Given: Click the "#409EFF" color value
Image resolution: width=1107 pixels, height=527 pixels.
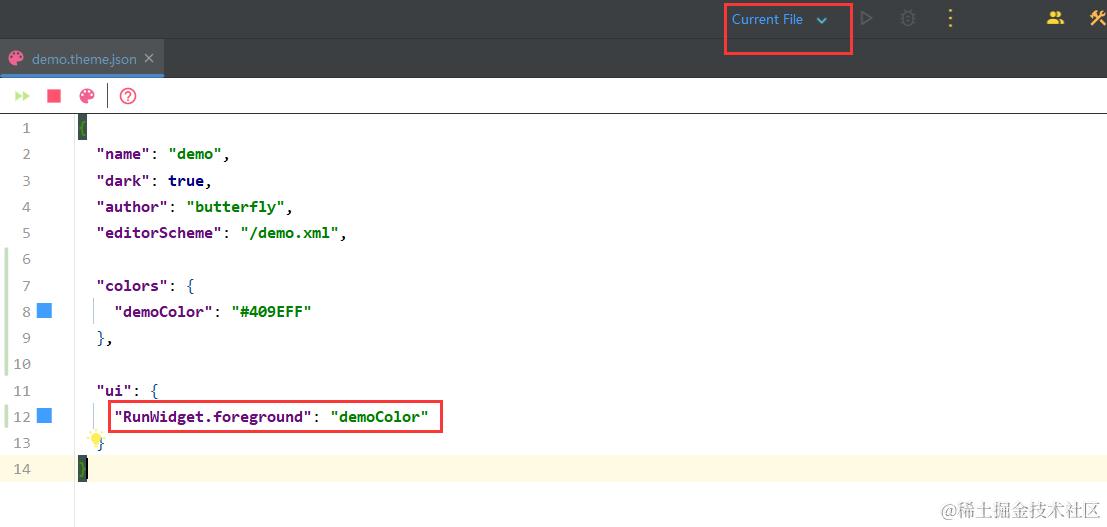Looking at the screenshot, I should coord(271,312).
